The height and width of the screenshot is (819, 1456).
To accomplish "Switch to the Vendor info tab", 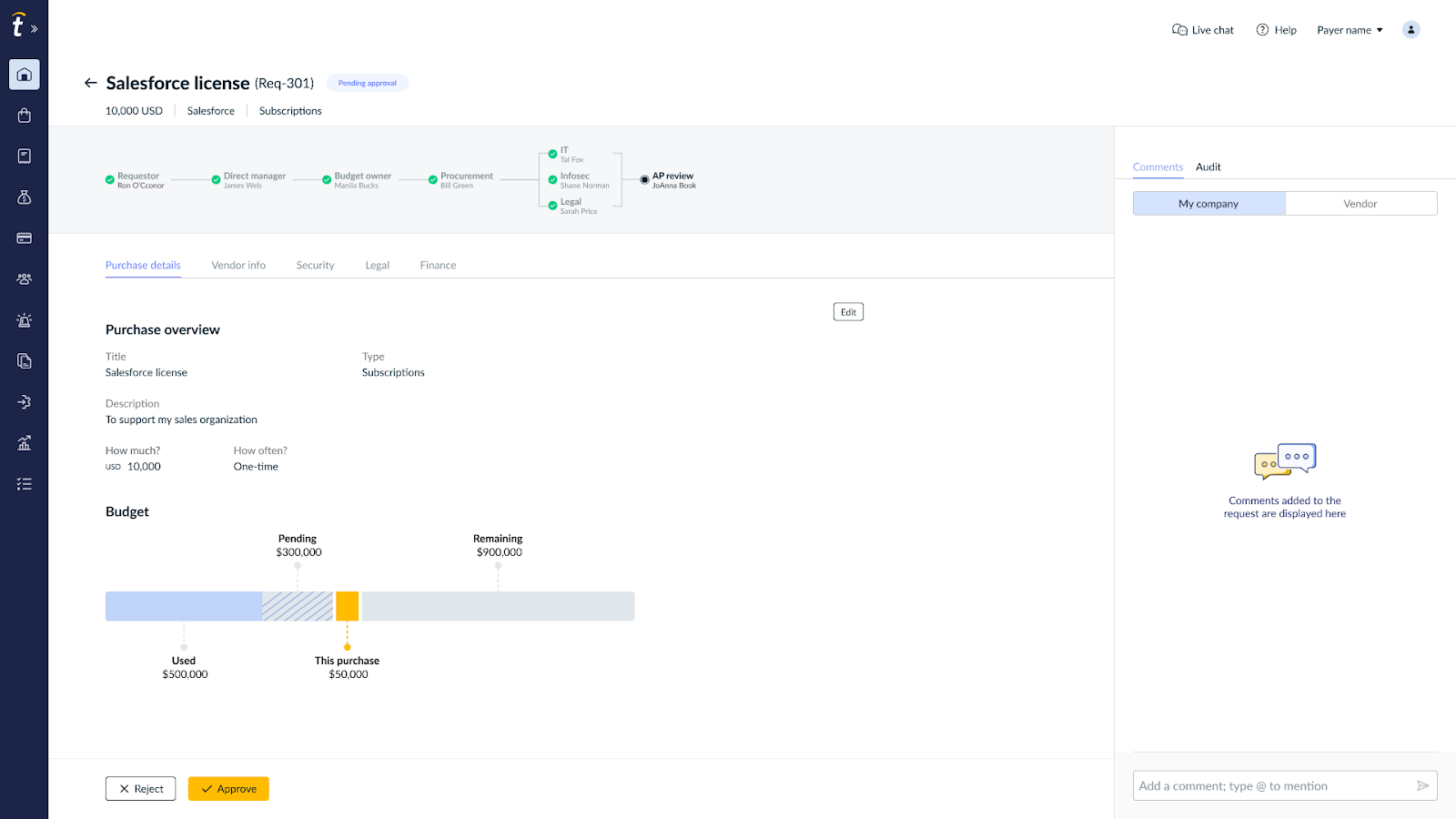I will [x=238, y=266].
